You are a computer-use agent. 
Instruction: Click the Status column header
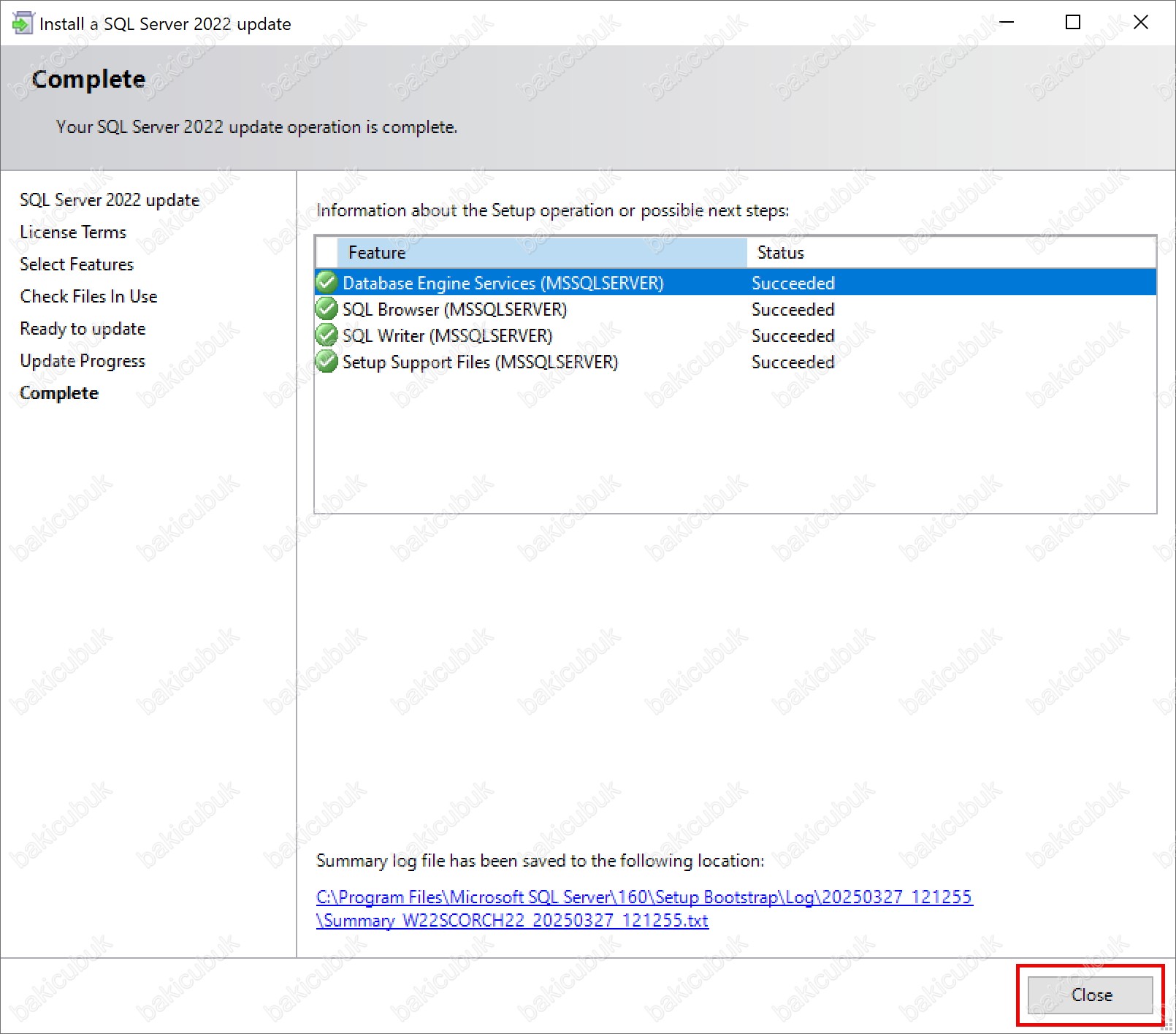point(951,252)
